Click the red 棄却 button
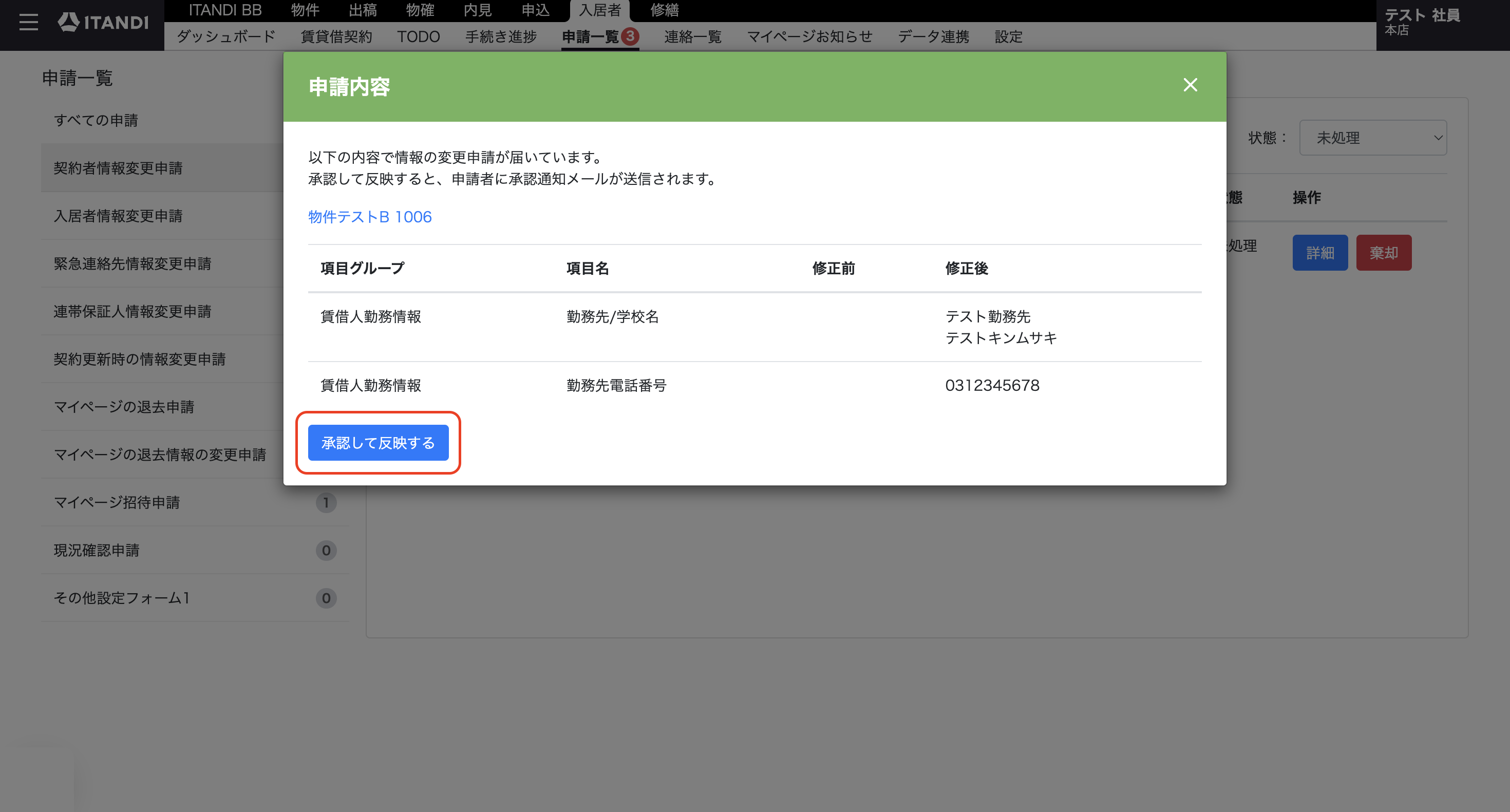This screenshot has height=812, width=1510. tap(1383, 253)
